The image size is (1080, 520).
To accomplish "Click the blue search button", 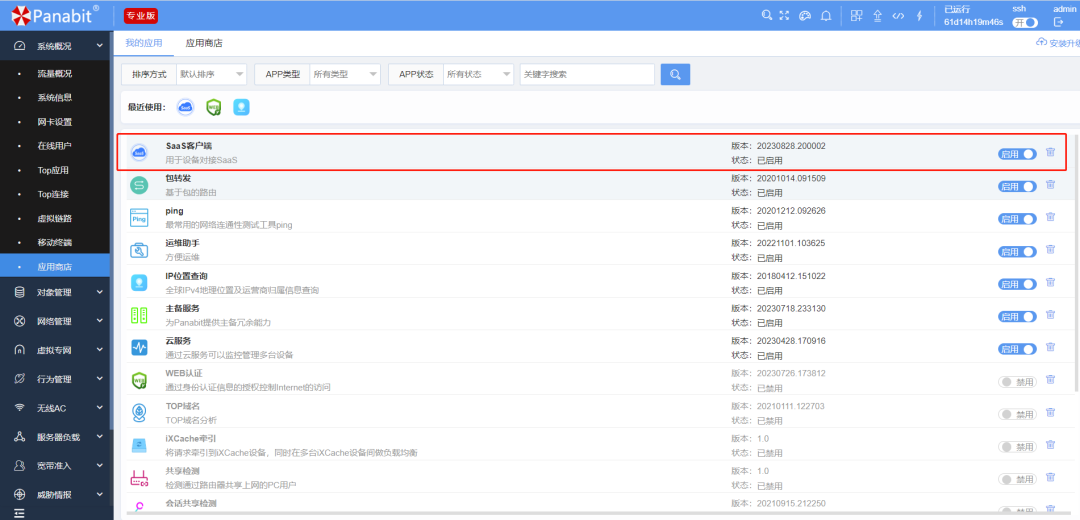I will coord(675,74).
